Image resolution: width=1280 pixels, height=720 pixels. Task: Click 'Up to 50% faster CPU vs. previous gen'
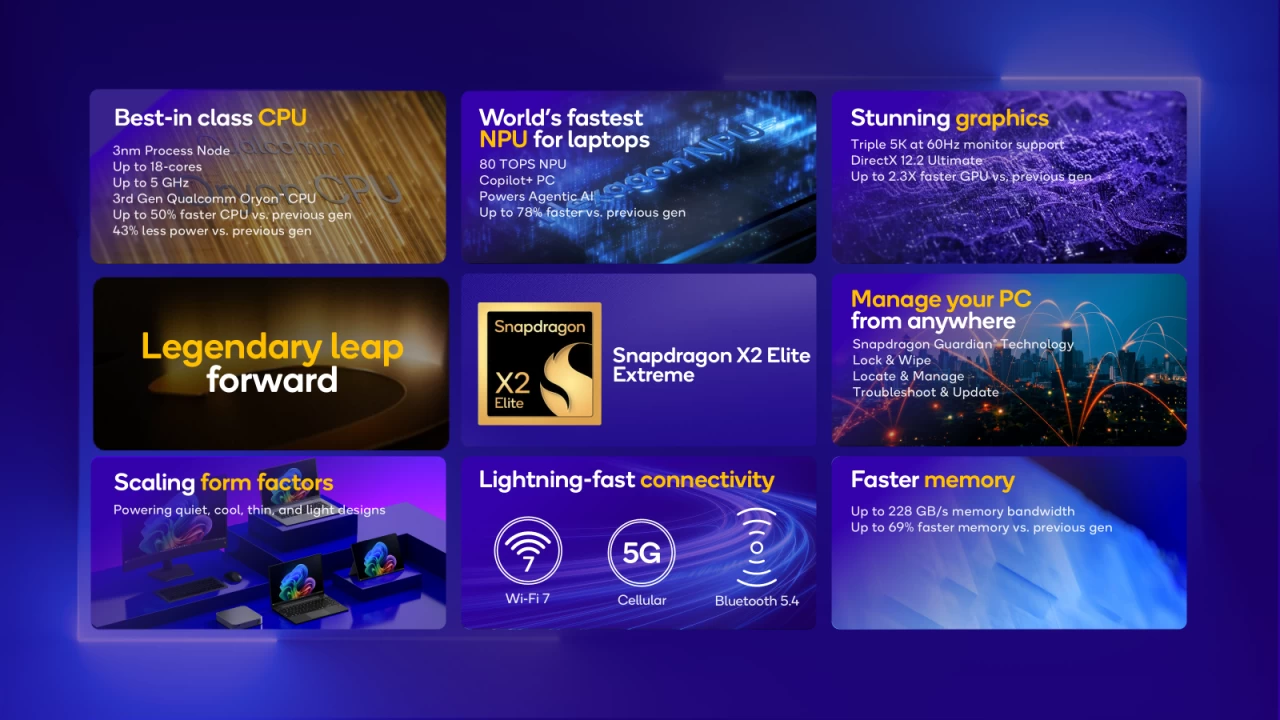tap(232, 215)
